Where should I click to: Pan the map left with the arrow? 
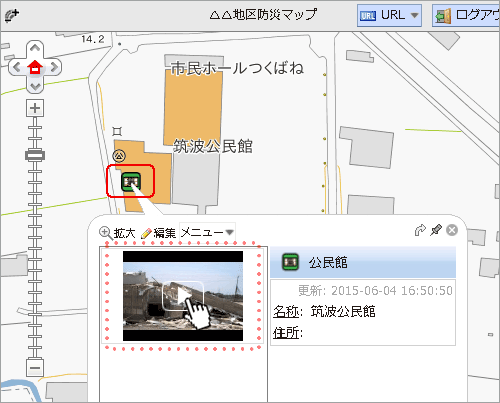16,68
